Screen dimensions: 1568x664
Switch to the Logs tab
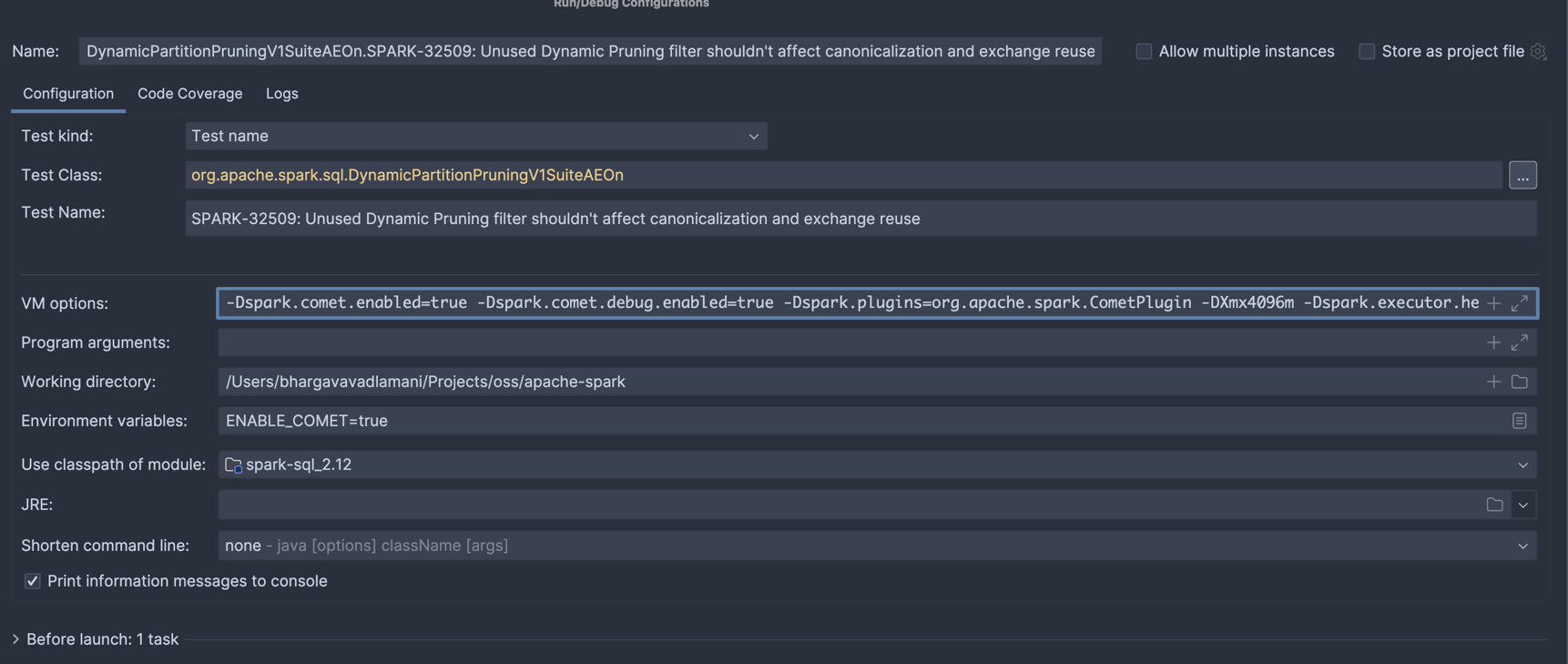click(281, 94)
